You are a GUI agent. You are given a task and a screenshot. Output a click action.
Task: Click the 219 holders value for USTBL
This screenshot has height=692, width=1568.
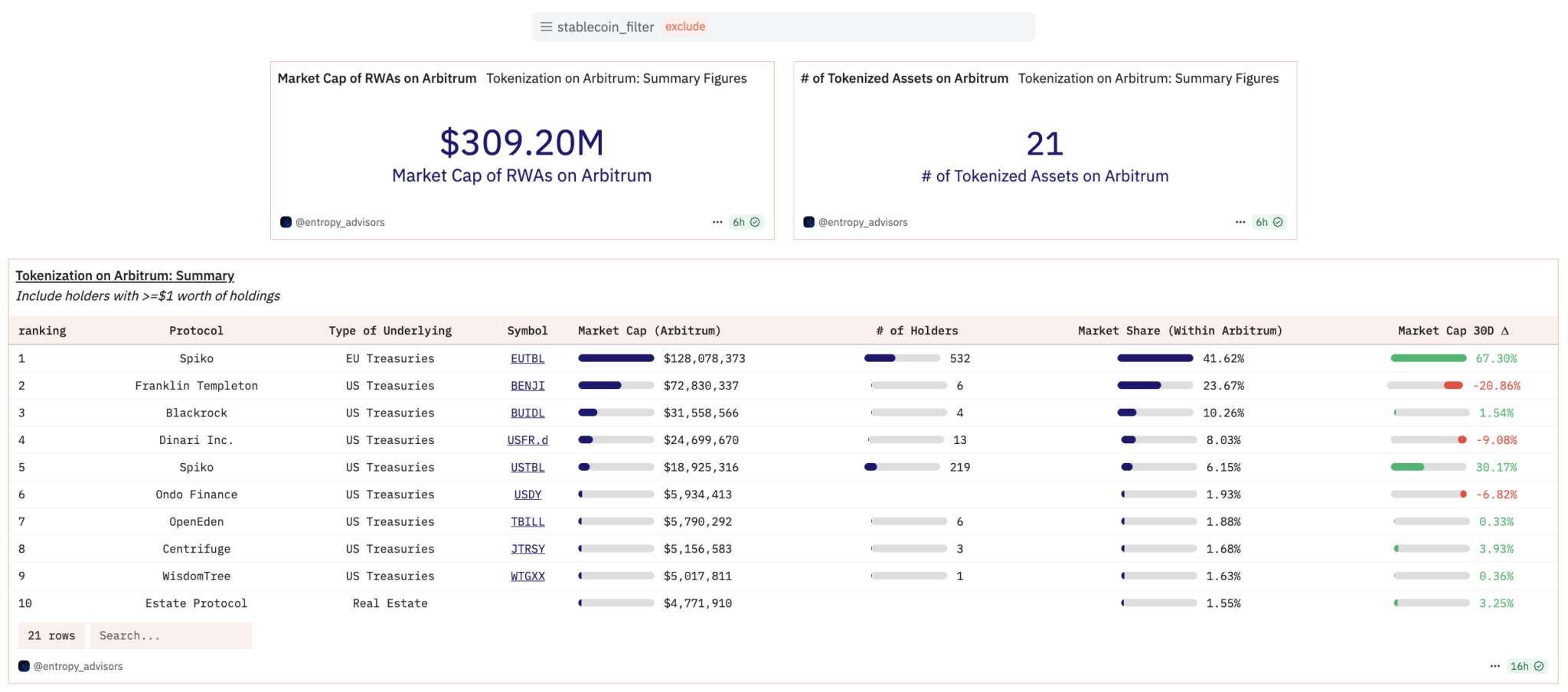coord(960,467)
